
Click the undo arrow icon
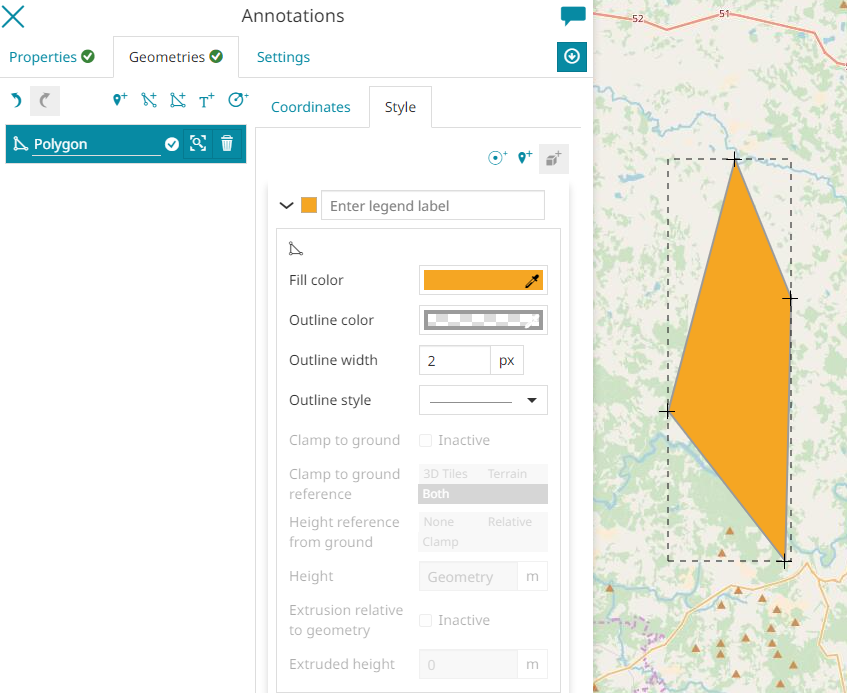[x=16, y=100]
